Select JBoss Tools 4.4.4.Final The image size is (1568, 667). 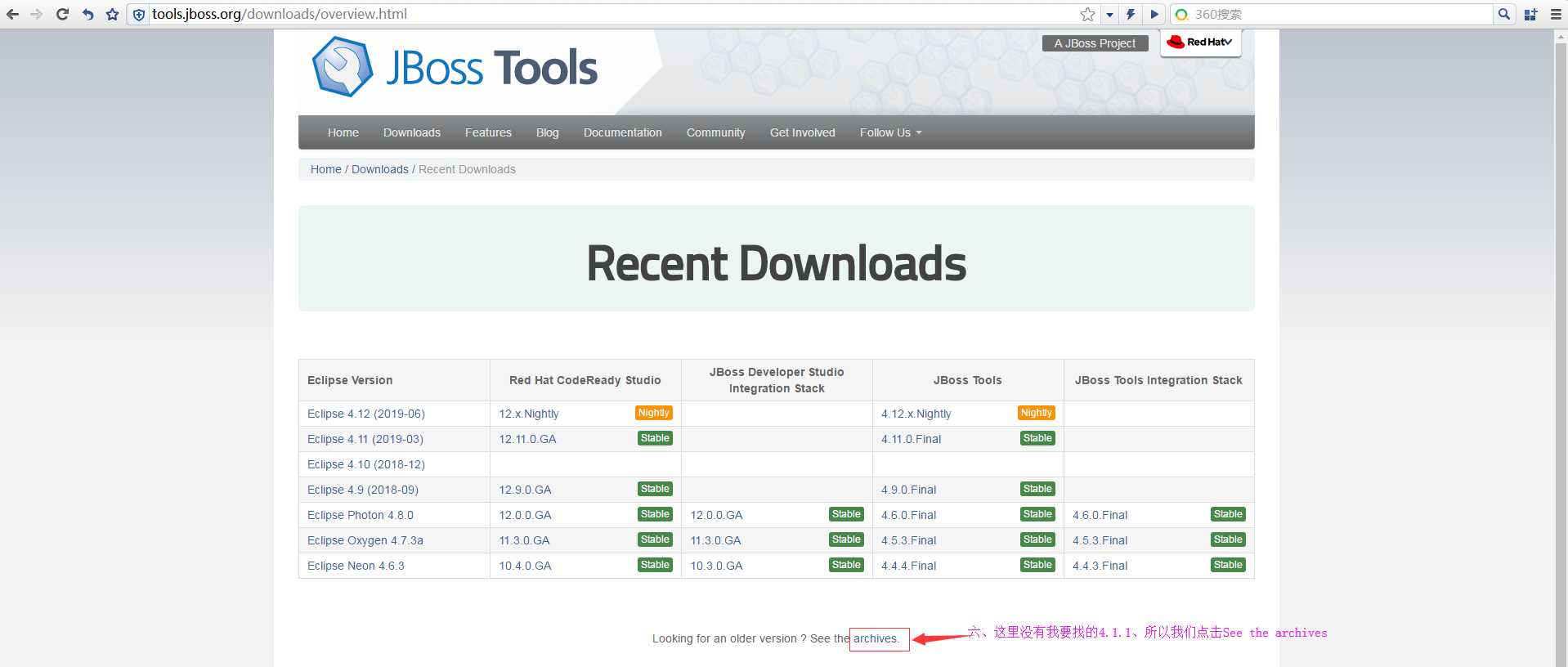tap(909, 566)
